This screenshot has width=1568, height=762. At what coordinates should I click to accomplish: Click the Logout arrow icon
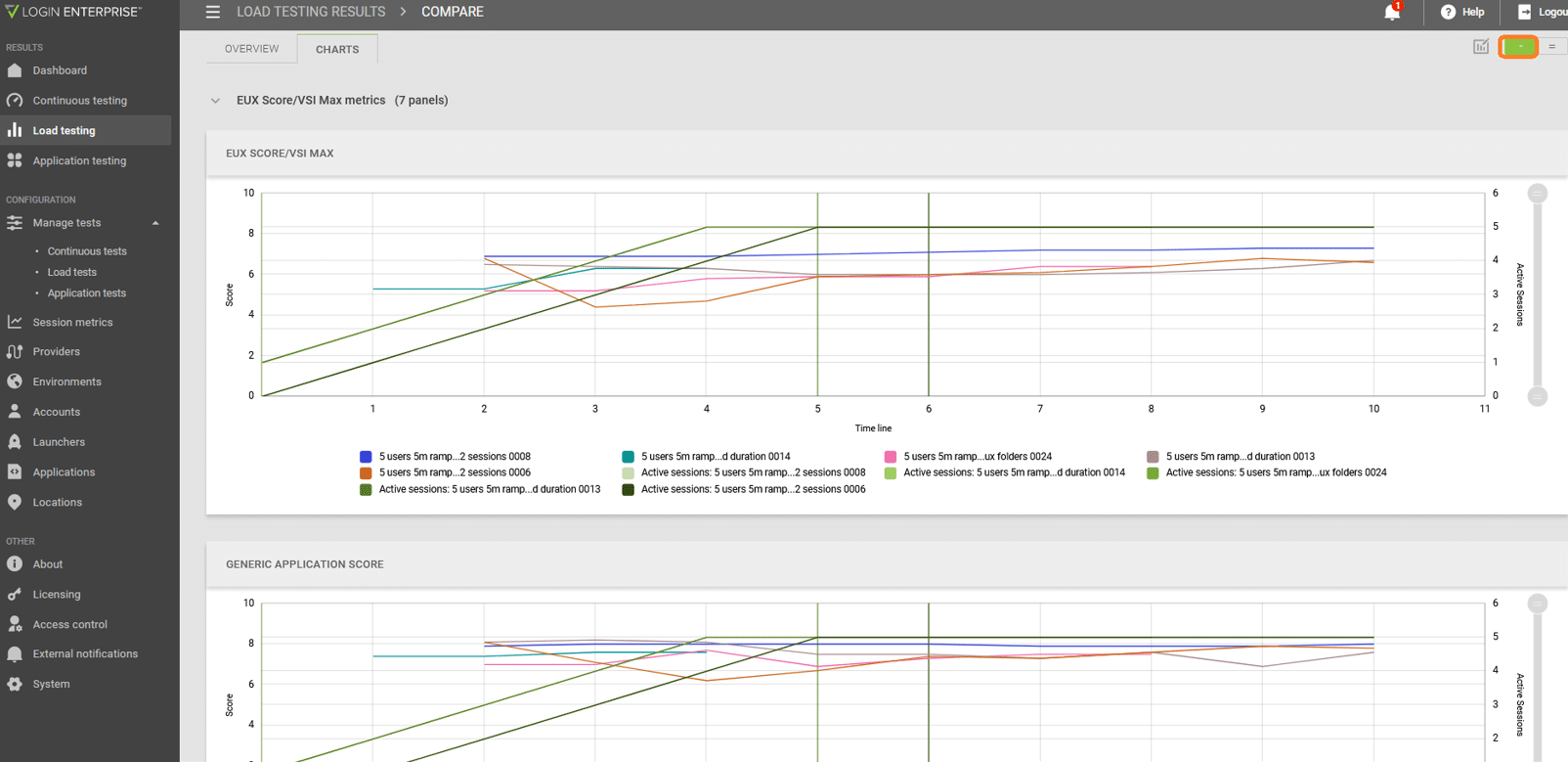pyautogui.click(x=1524, y=12)
